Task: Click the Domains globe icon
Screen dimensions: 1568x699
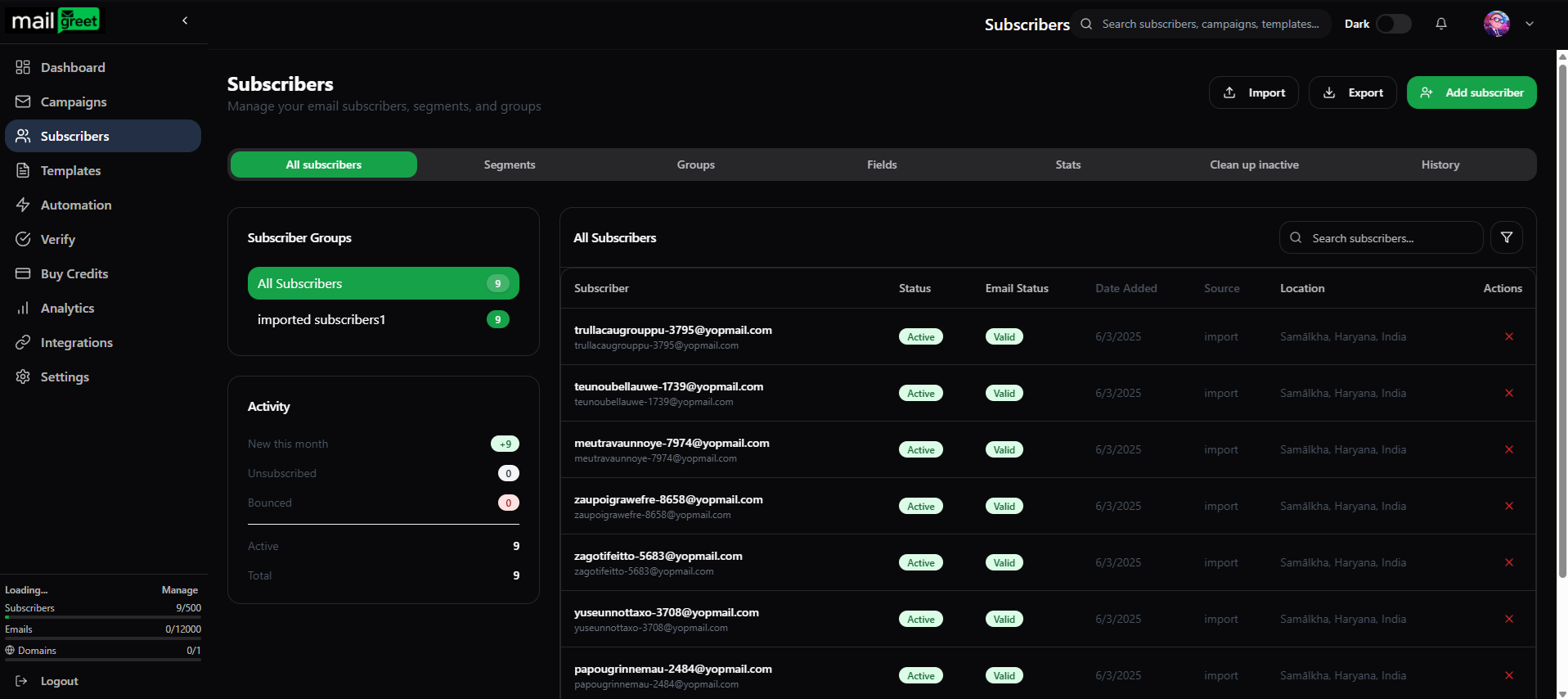Action: pyautogui.click(x=10, y=650)
